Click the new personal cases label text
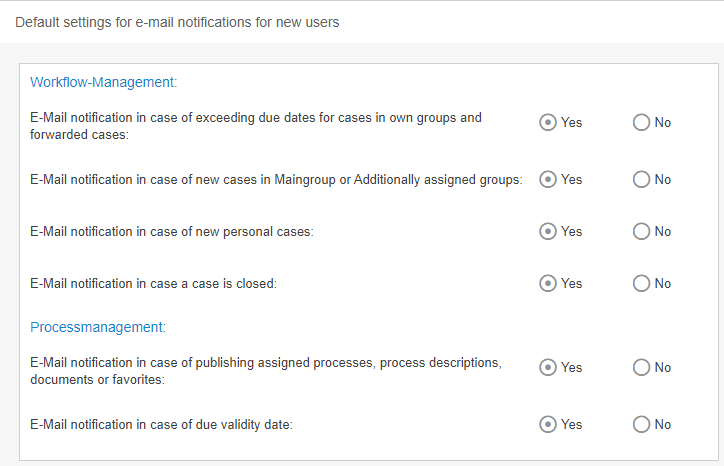 (x=172, y=232)
